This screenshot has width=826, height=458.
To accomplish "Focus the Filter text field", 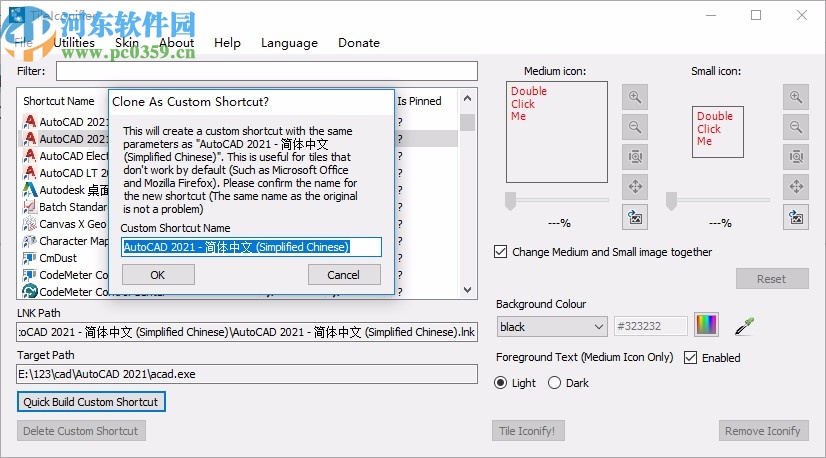I will point(267,71).
